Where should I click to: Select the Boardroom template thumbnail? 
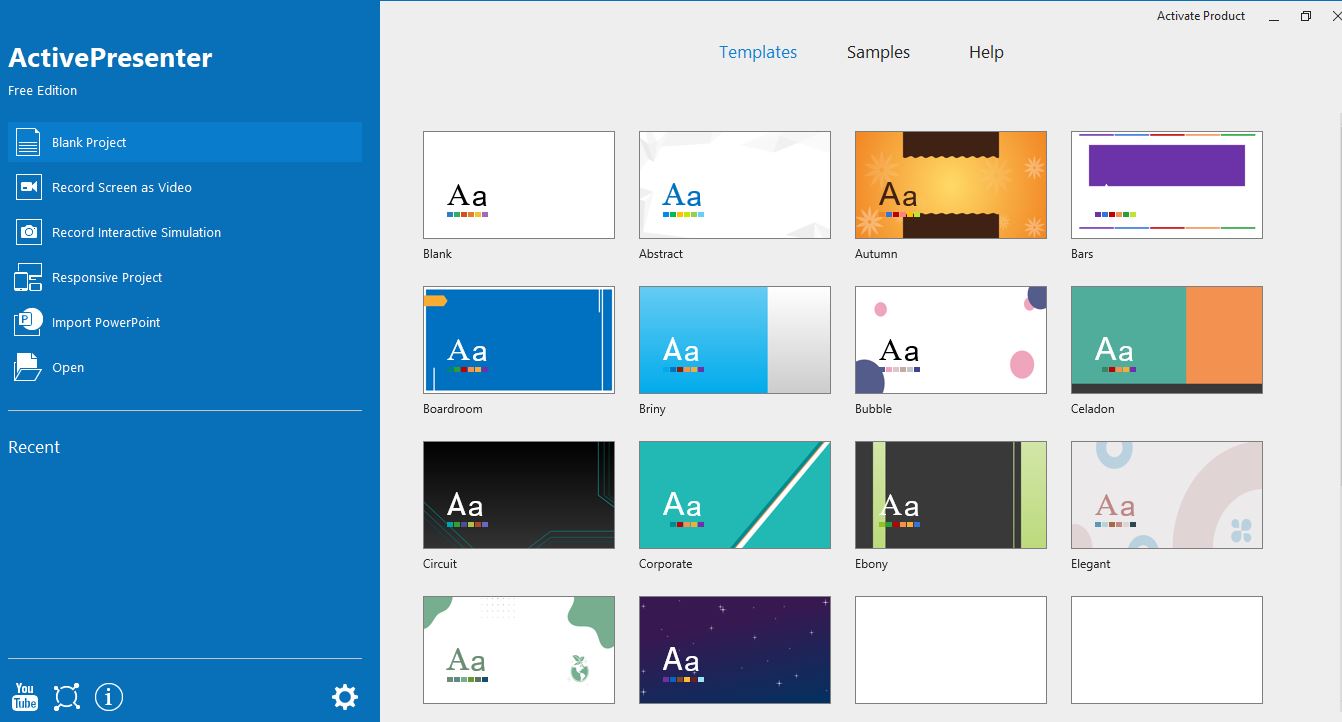519,340
